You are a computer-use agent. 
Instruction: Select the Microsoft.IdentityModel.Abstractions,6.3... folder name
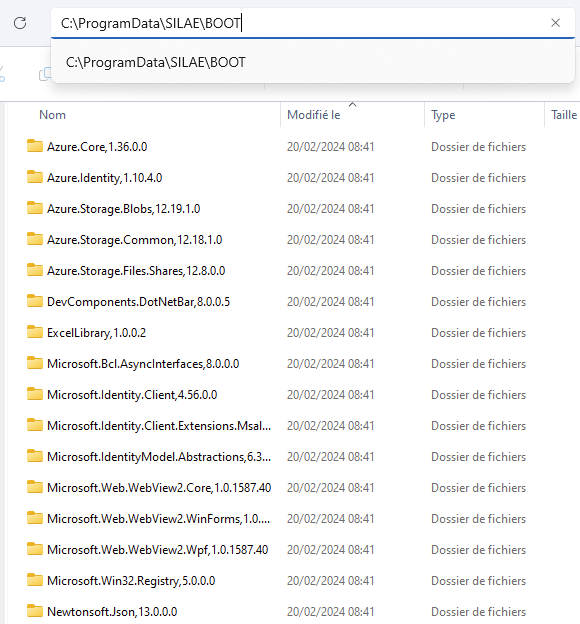(x=159, y=457)
